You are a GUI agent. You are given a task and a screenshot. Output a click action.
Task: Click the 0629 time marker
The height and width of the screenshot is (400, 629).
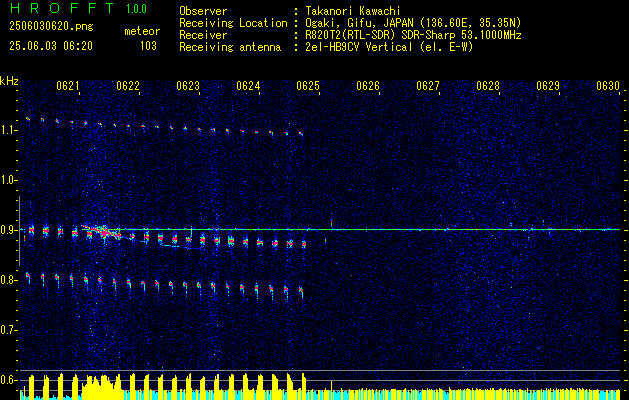(x=548, y=85)
